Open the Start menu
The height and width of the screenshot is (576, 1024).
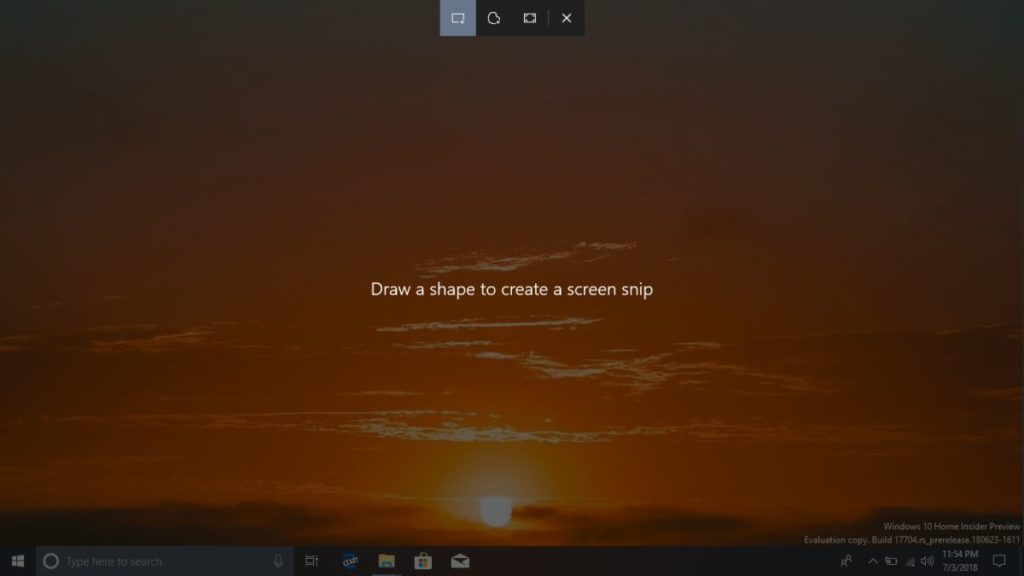[x=15, y=561]
